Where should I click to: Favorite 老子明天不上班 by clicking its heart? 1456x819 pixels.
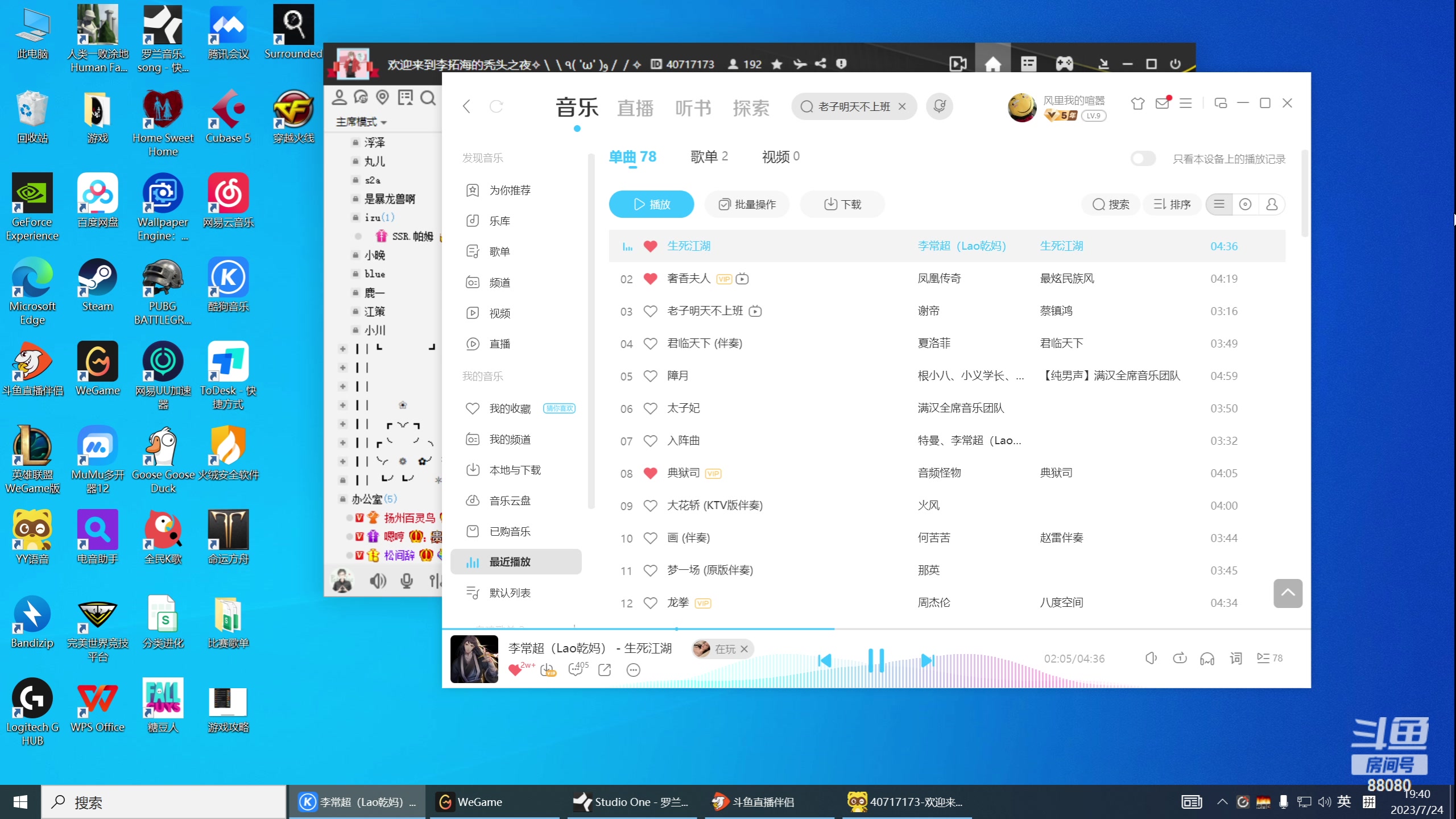(651, 311)
